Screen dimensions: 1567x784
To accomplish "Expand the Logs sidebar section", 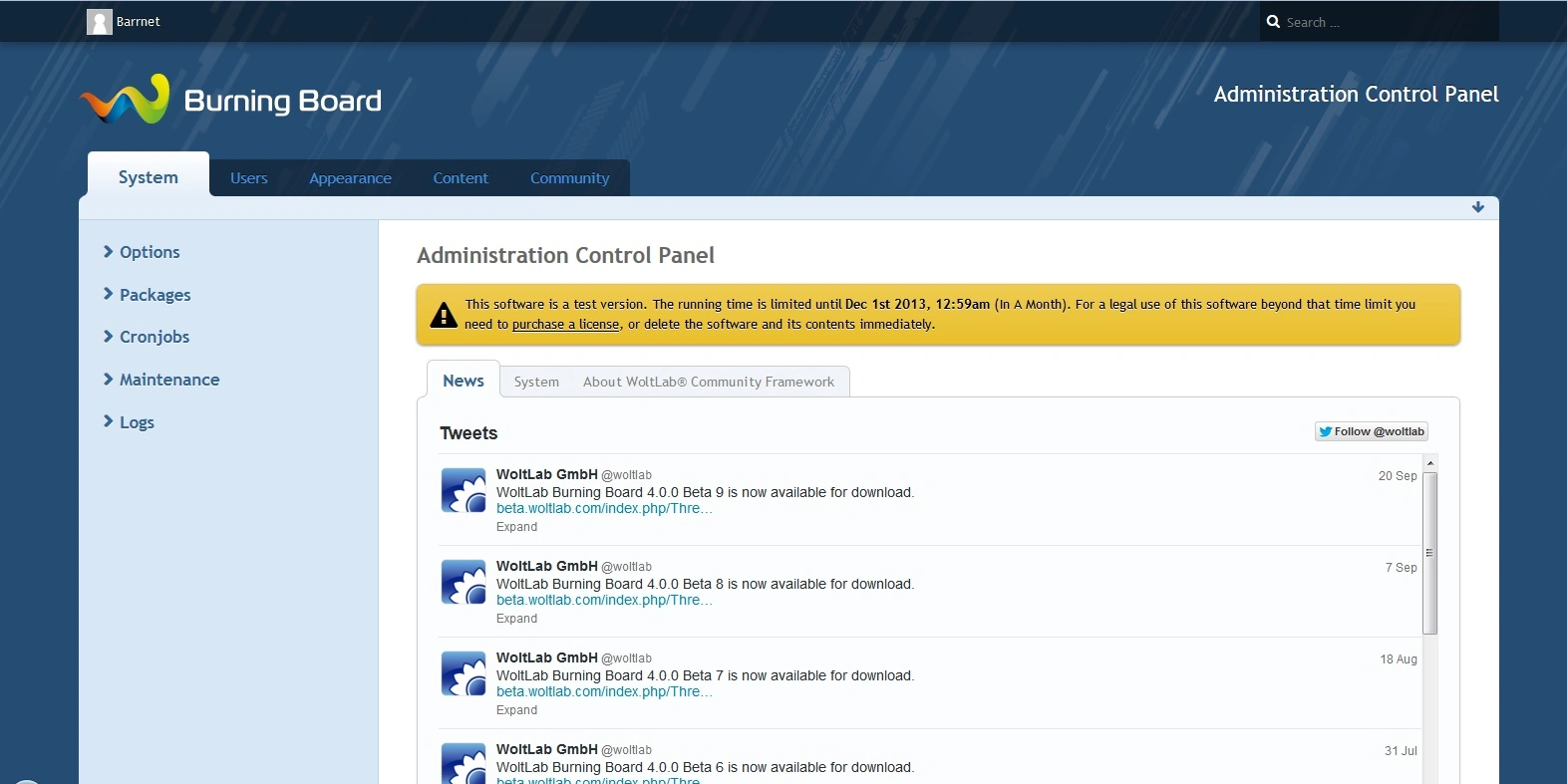I will pos(129,422).
